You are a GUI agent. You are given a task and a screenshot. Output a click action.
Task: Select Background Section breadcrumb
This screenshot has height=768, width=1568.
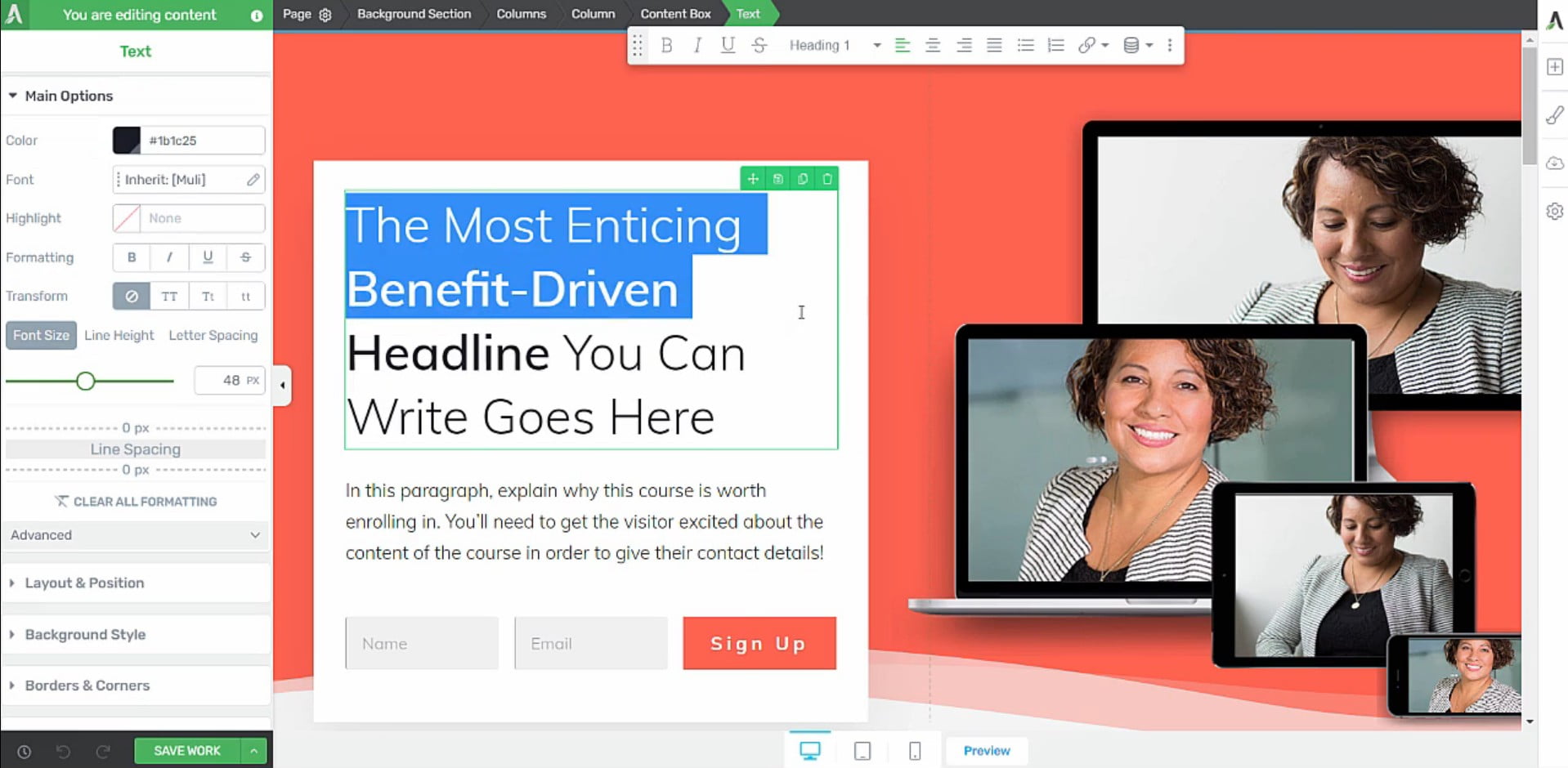point(414,14)
